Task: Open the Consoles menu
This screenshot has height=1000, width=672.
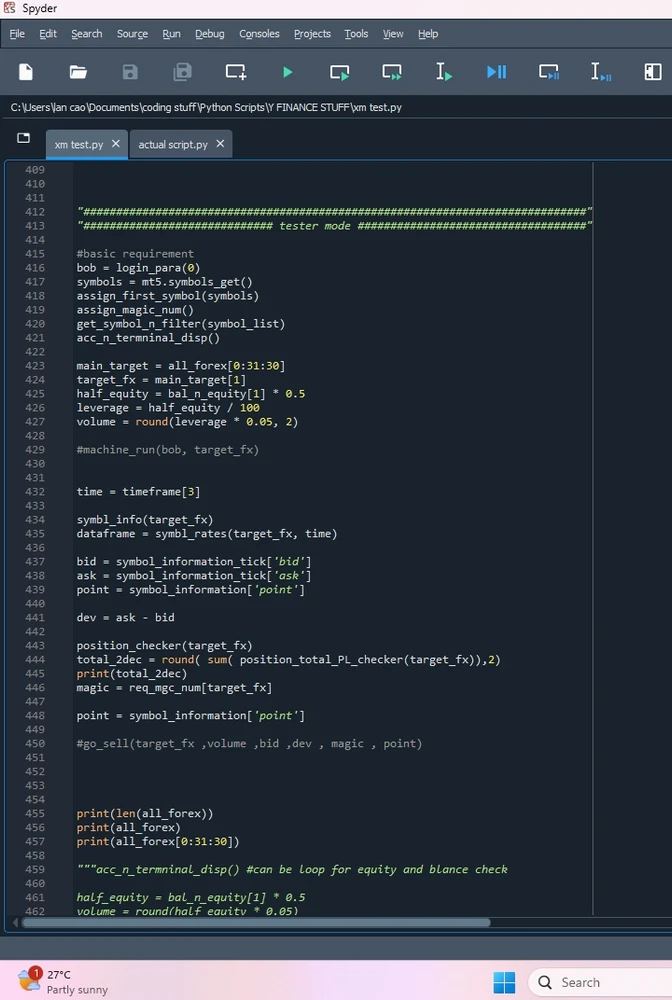Action: tap(259, 34)
